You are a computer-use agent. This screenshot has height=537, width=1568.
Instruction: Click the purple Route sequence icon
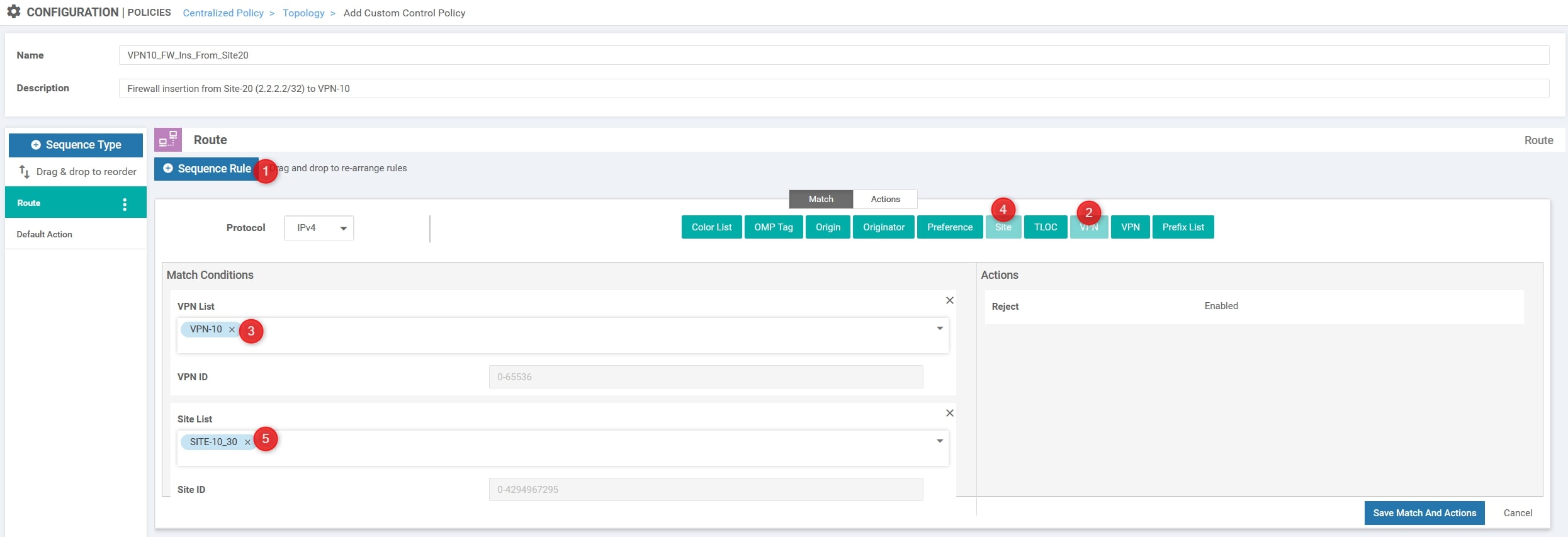[168, 140]
